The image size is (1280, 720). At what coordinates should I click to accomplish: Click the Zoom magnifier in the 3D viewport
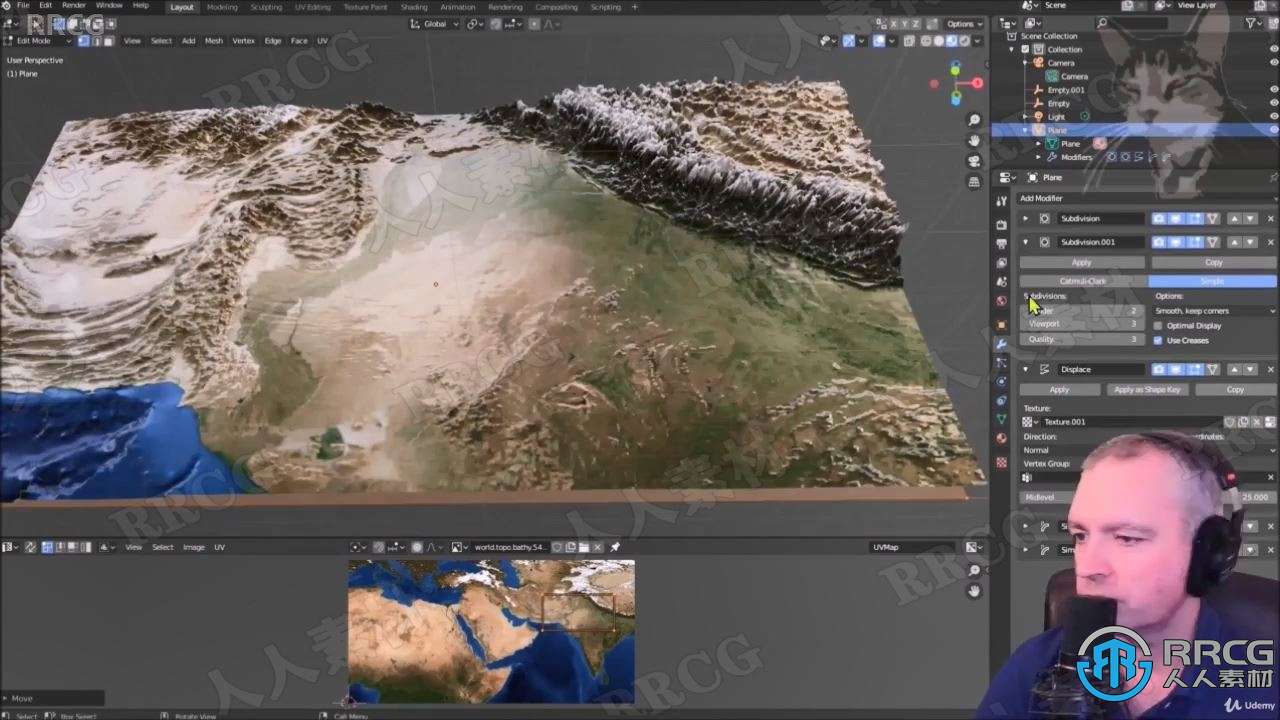point(974,120)
